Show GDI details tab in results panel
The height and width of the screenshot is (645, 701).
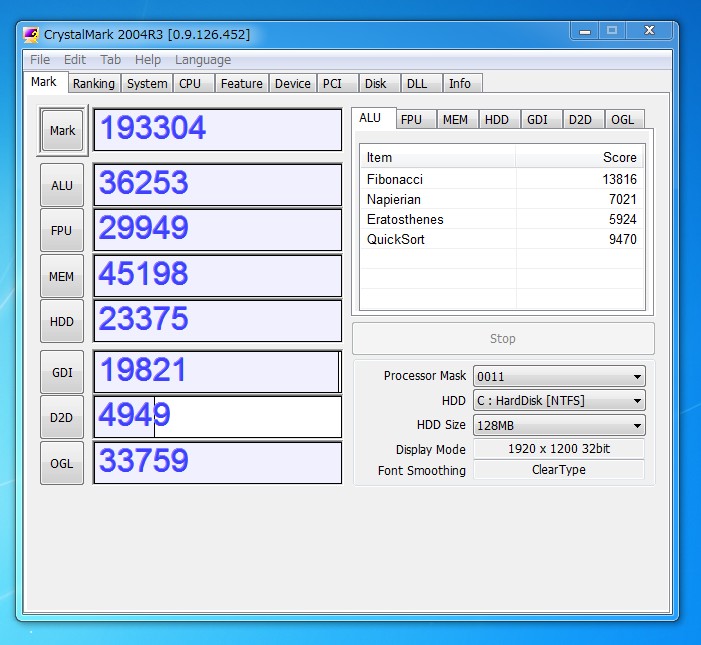[x=541, y=120]
